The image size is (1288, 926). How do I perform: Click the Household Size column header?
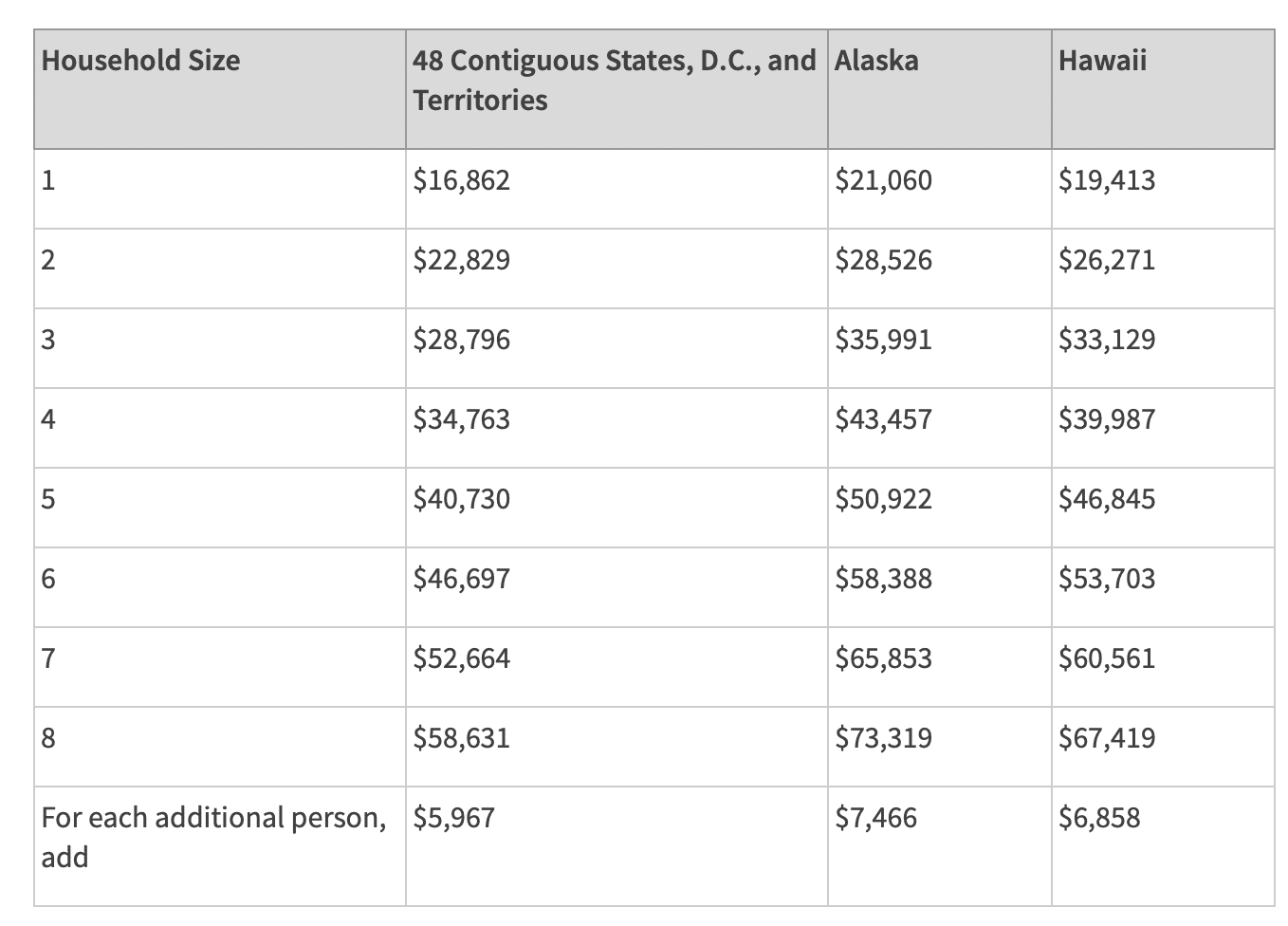point(141,61)
